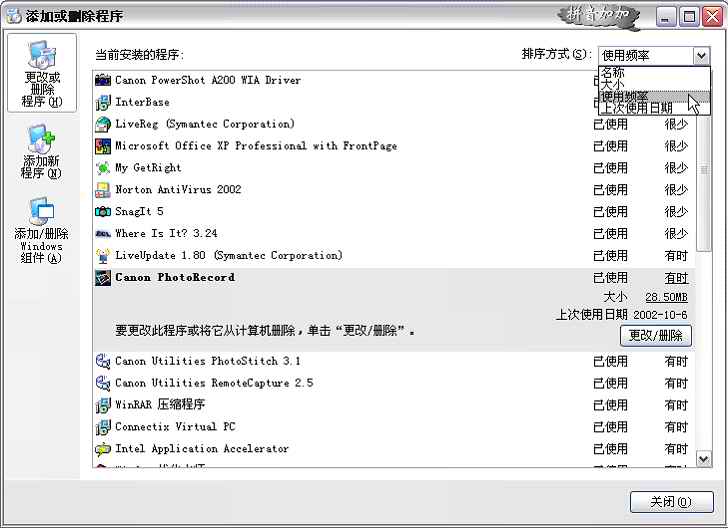Minimize the 添加或删除程序 window
The width and height of the screenshot is (728, 529).
point(666,17)
